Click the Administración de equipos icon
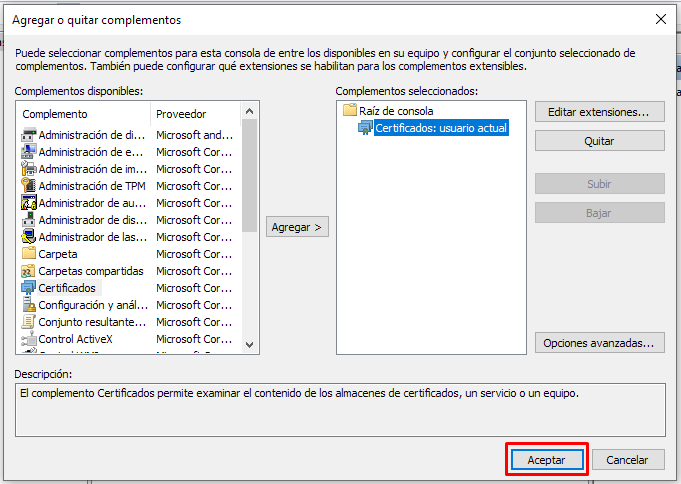 pyautogui.click(x=29, y=152)
